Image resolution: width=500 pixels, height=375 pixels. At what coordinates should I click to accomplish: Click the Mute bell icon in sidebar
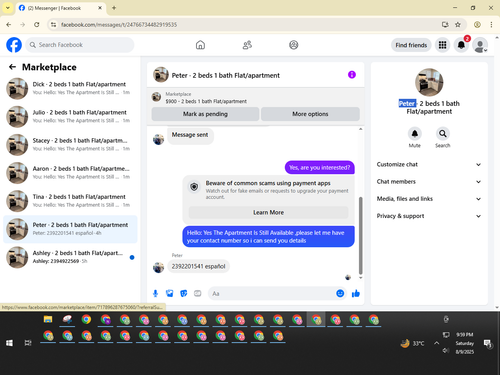415,134
